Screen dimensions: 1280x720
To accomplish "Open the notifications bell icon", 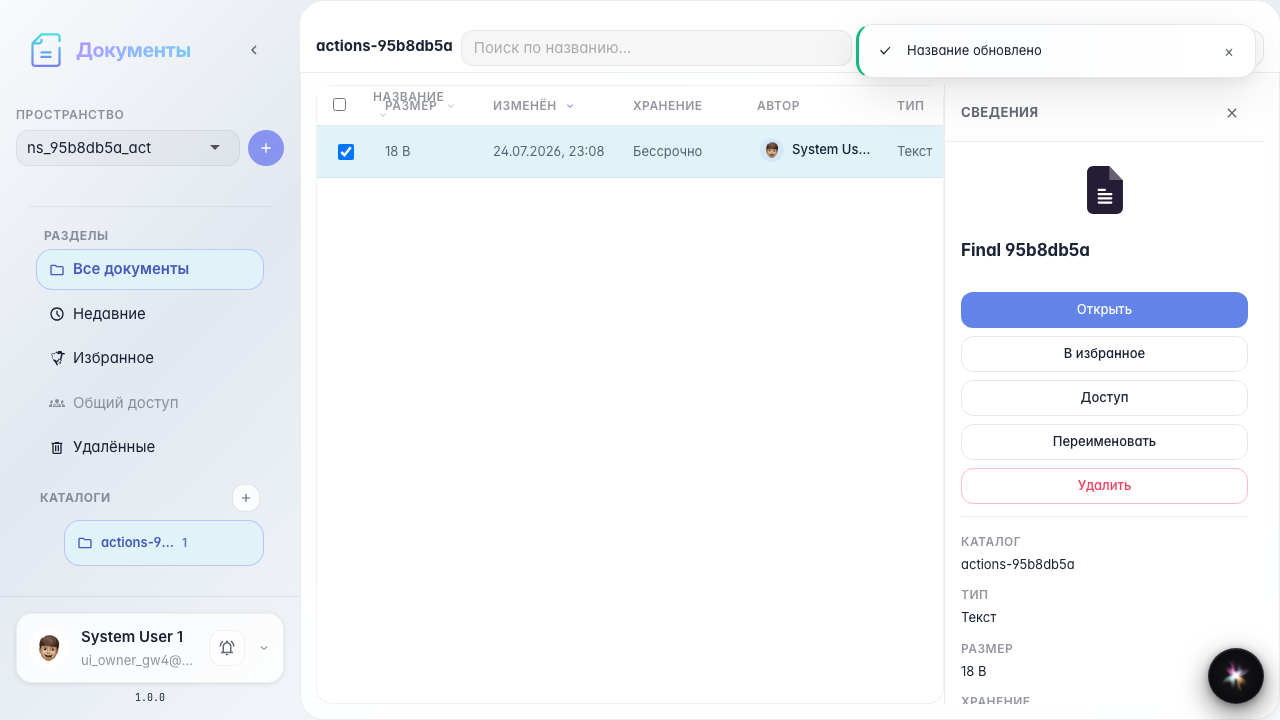I will click(x=227, y=648).
